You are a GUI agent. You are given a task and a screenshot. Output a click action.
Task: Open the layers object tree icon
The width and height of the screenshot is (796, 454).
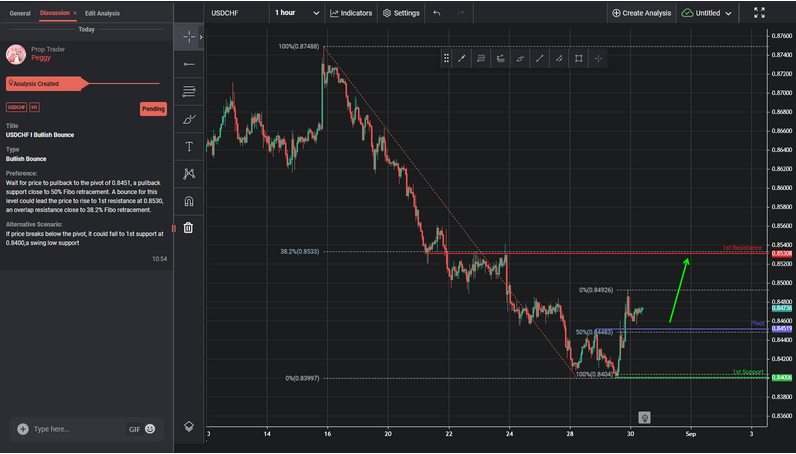tap(189, 426)
